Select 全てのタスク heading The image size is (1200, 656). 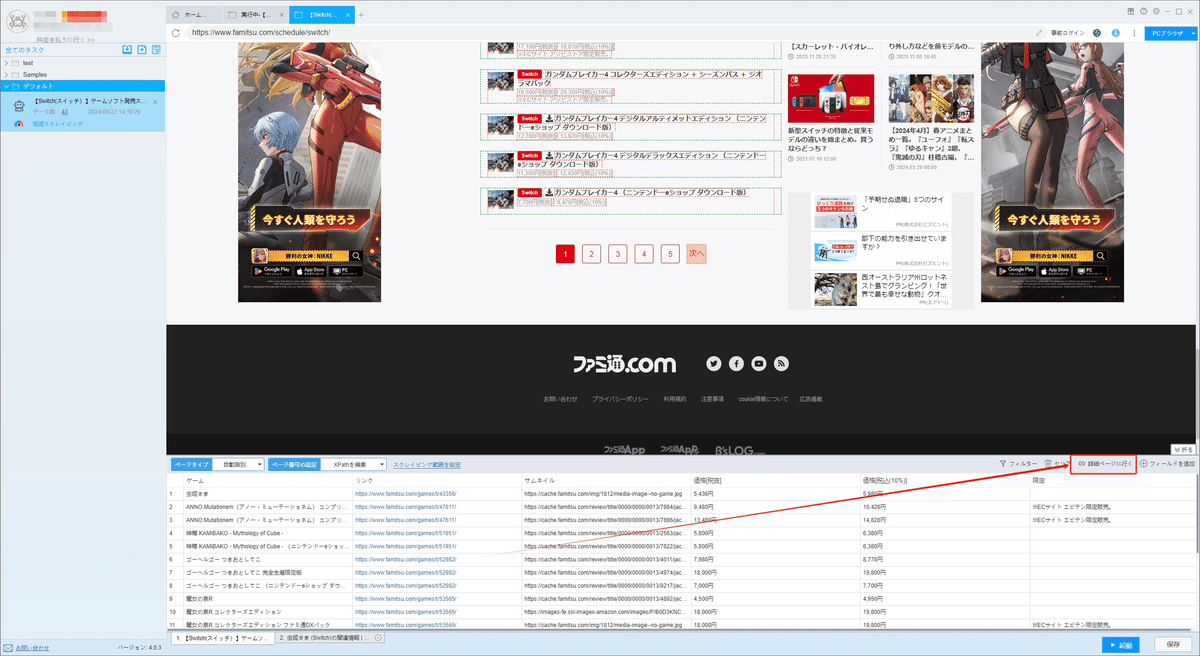tap(24, 50)
